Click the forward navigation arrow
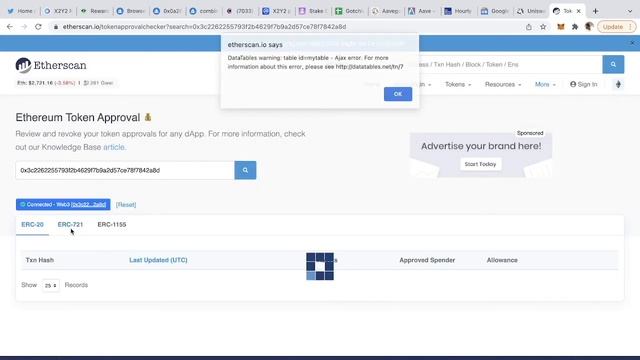640x360 pixels. 24,27
